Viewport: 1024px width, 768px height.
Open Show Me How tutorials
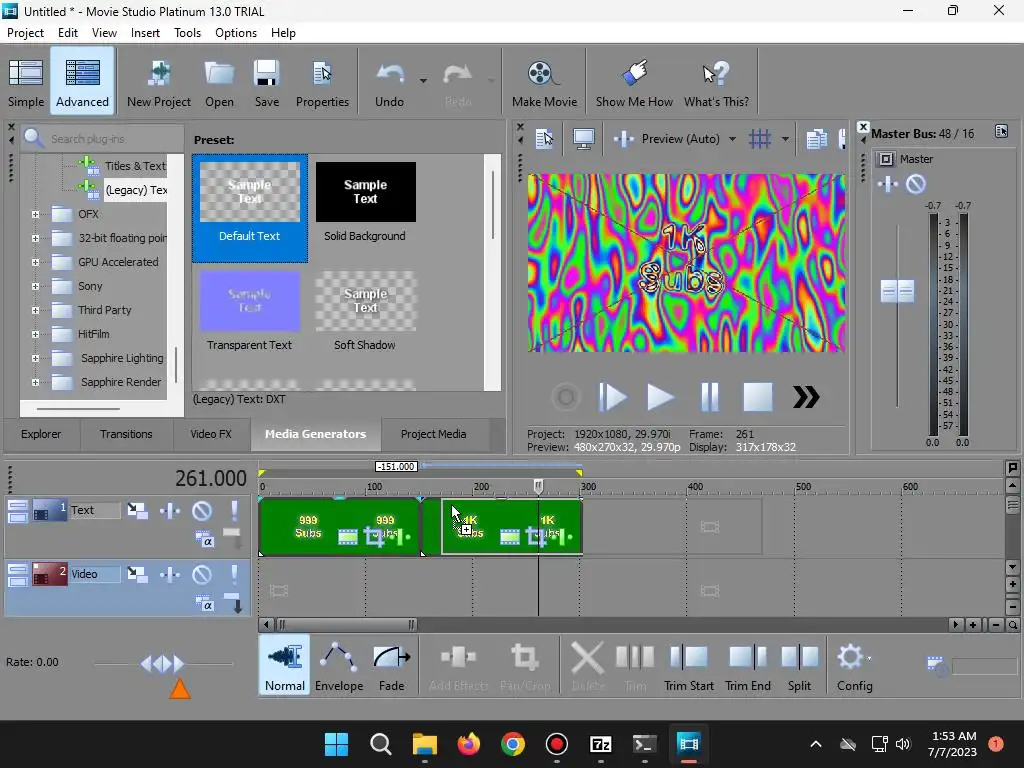coord(633,82)
